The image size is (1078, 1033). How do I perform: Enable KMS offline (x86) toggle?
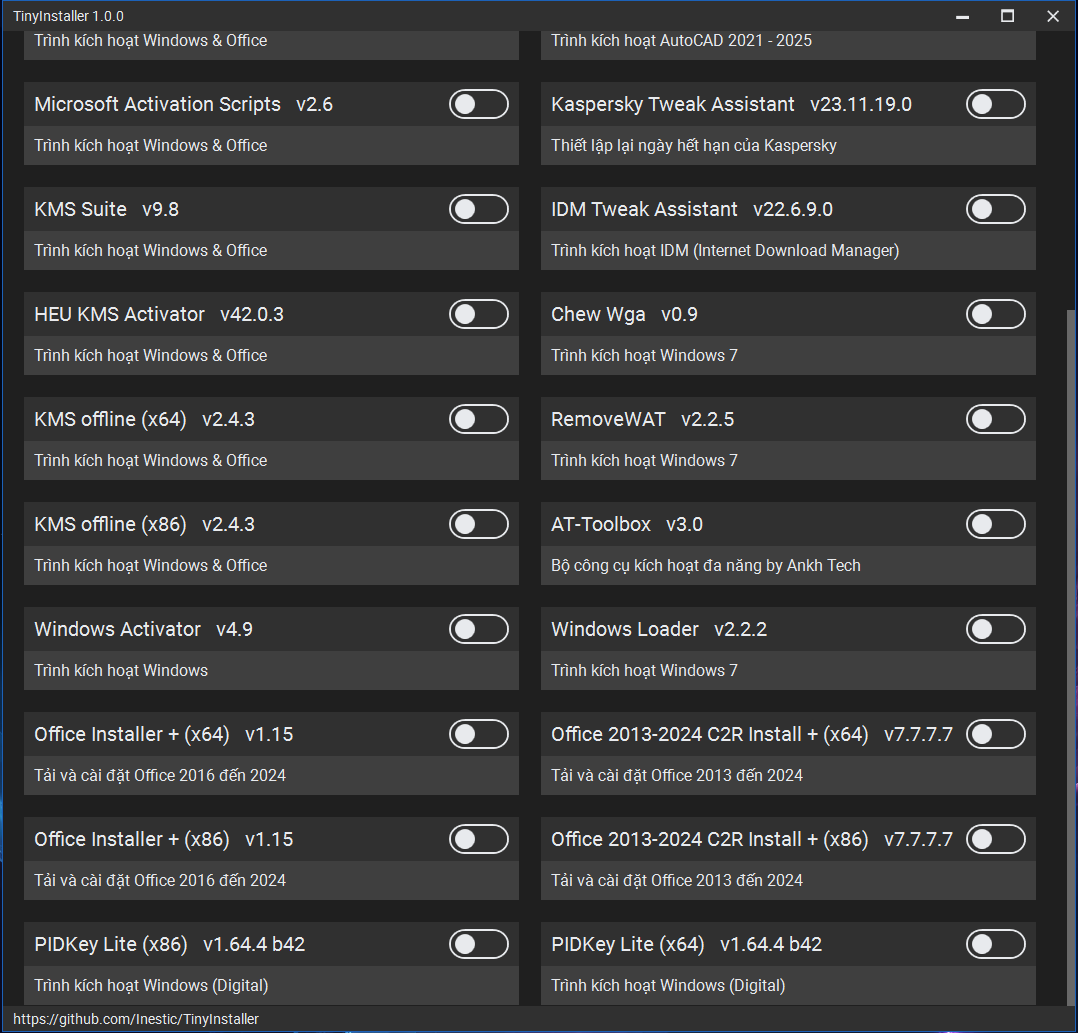click(478, 524)
